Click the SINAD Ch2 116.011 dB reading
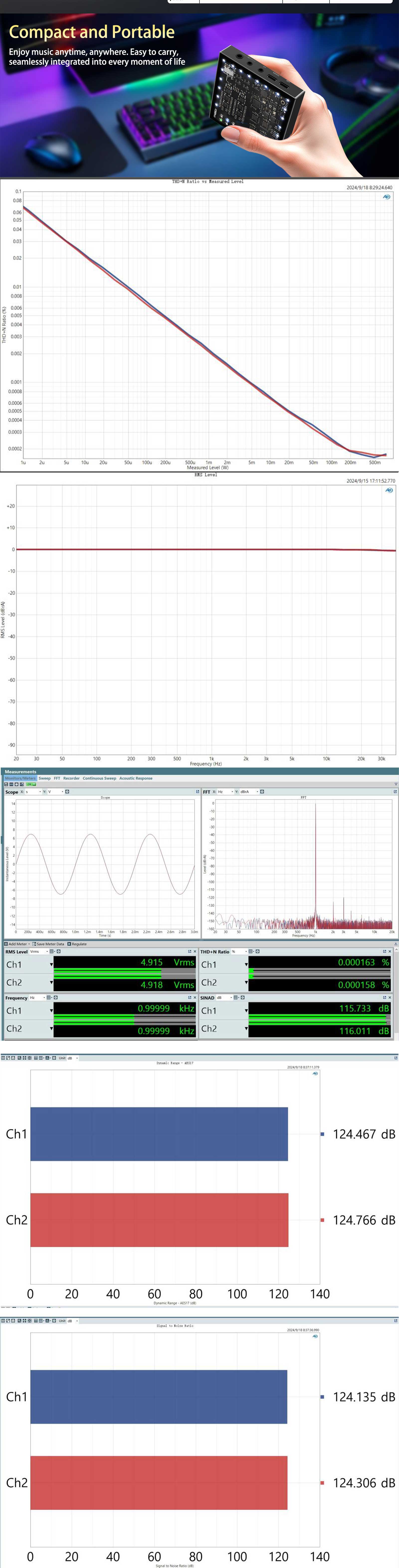Screen dimensions: 399x1568 pos(364,1031)
